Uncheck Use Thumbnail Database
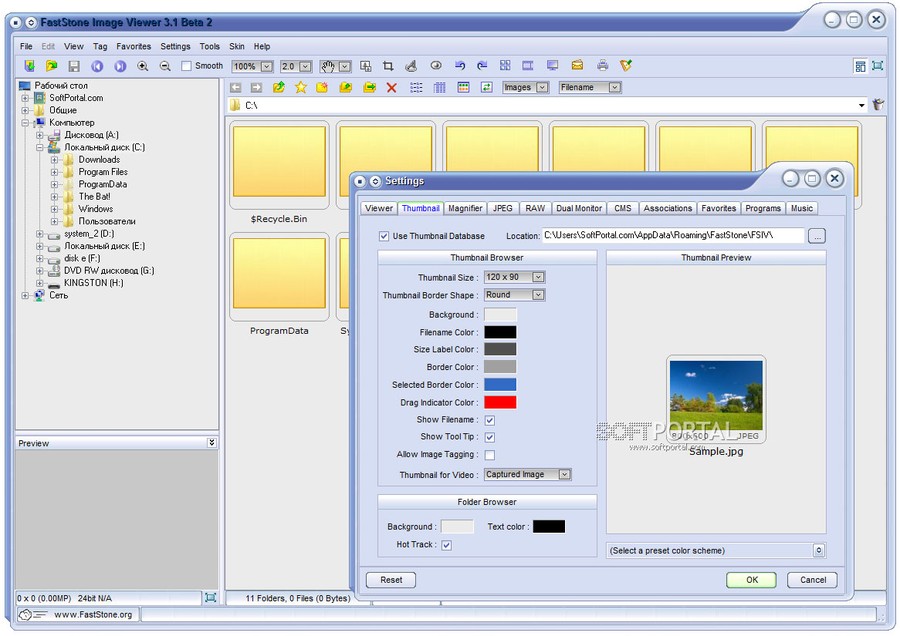Viewport: 900px width, 636px height. pos(383,236)
